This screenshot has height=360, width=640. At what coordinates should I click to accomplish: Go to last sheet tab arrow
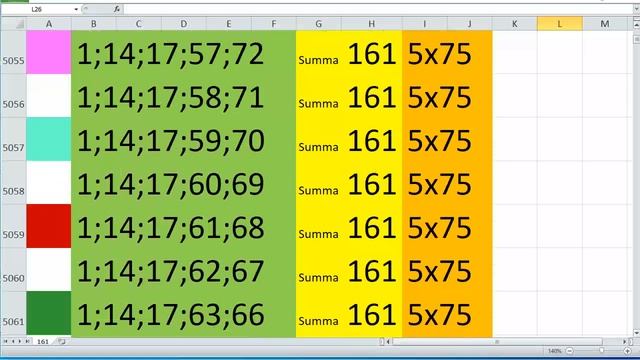(x=27, y=341)
